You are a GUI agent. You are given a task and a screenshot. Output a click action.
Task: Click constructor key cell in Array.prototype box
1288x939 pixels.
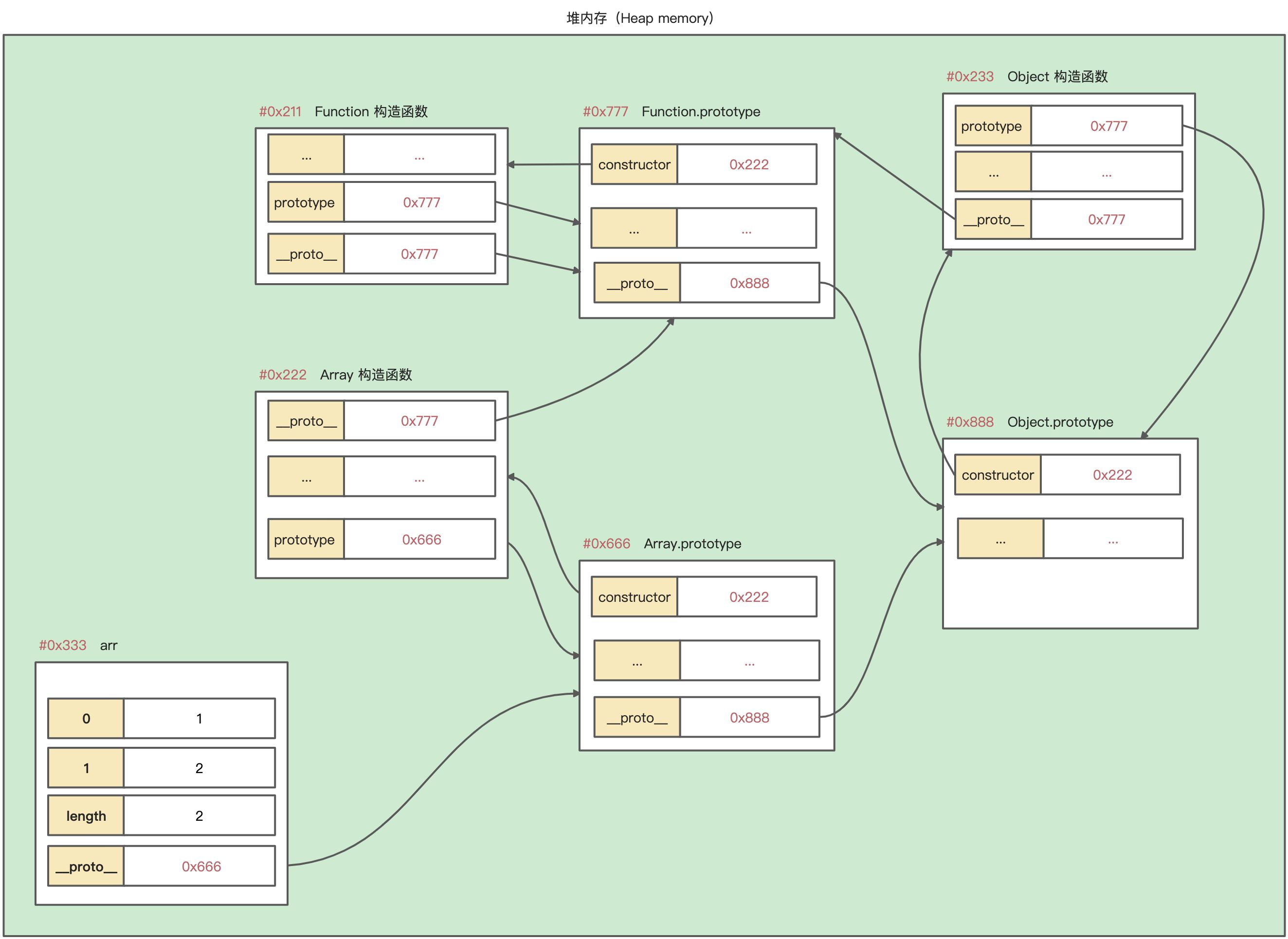634,597
